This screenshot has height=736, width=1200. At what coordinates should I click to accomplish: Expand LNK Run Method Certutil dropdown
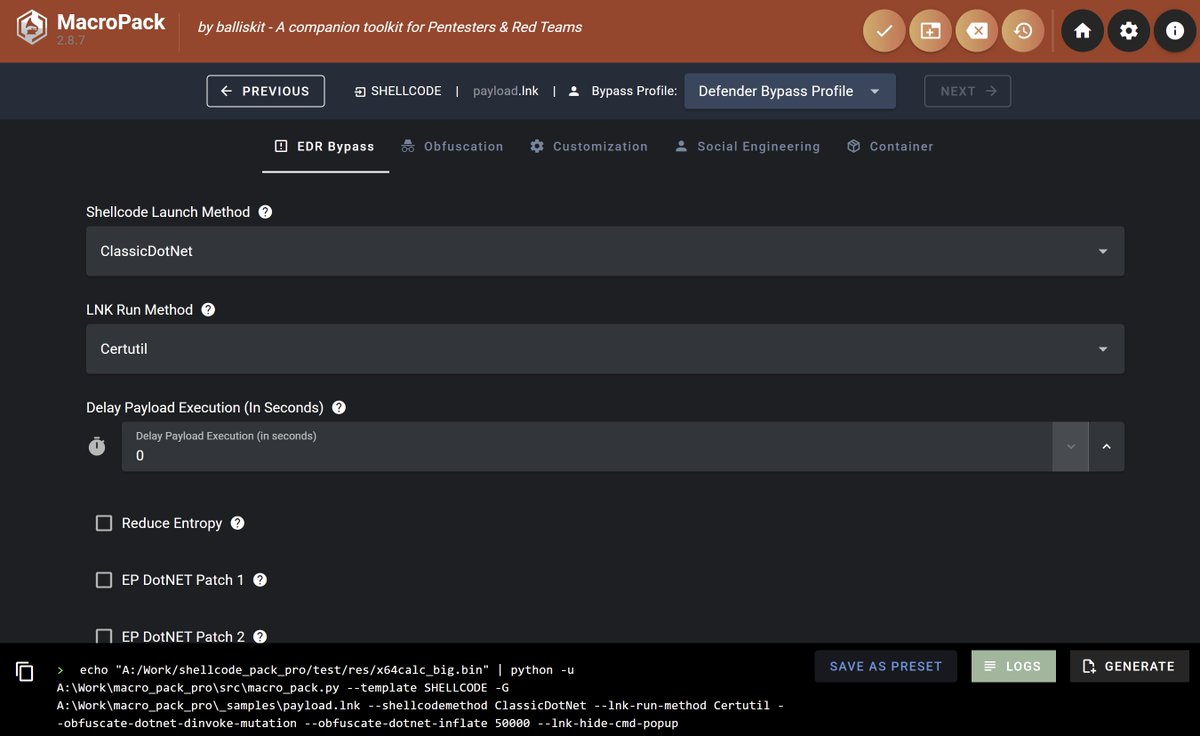[x=605, y=349]
